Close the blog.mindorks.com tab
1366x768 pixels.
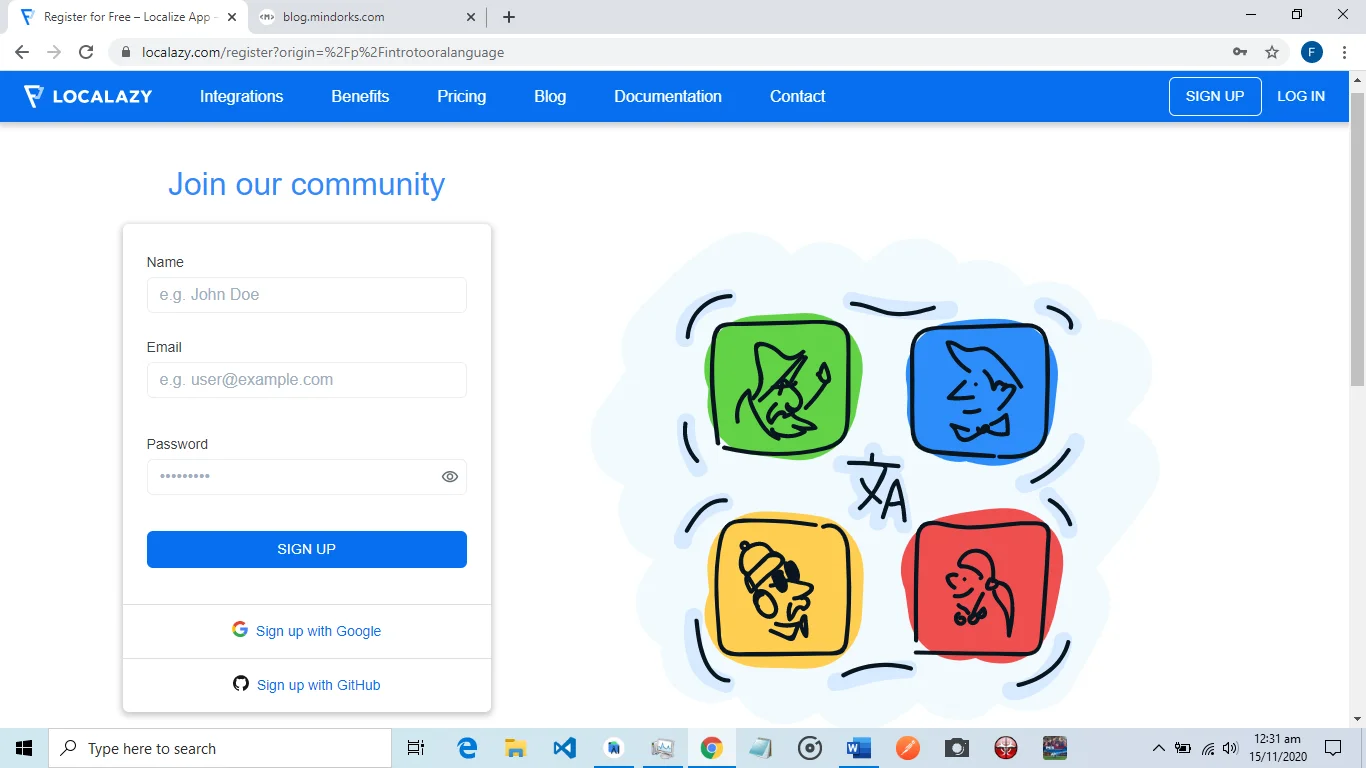click(471, 17)
